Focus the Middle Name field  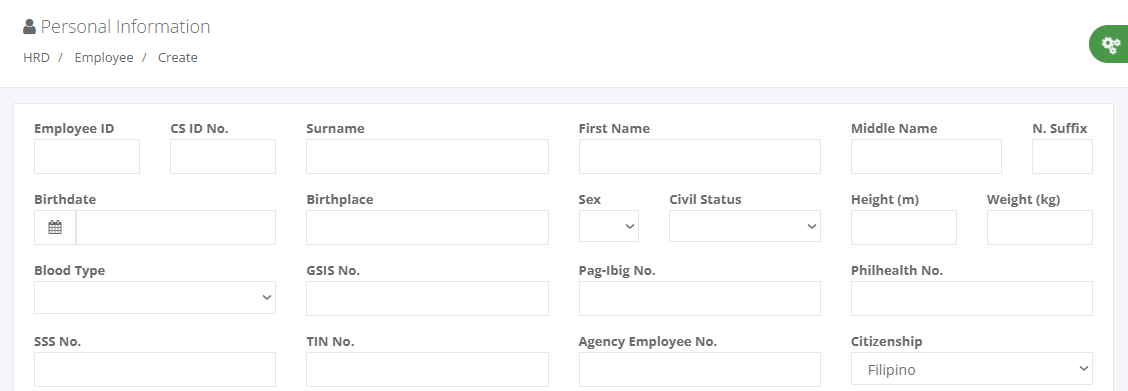point(927,157)
